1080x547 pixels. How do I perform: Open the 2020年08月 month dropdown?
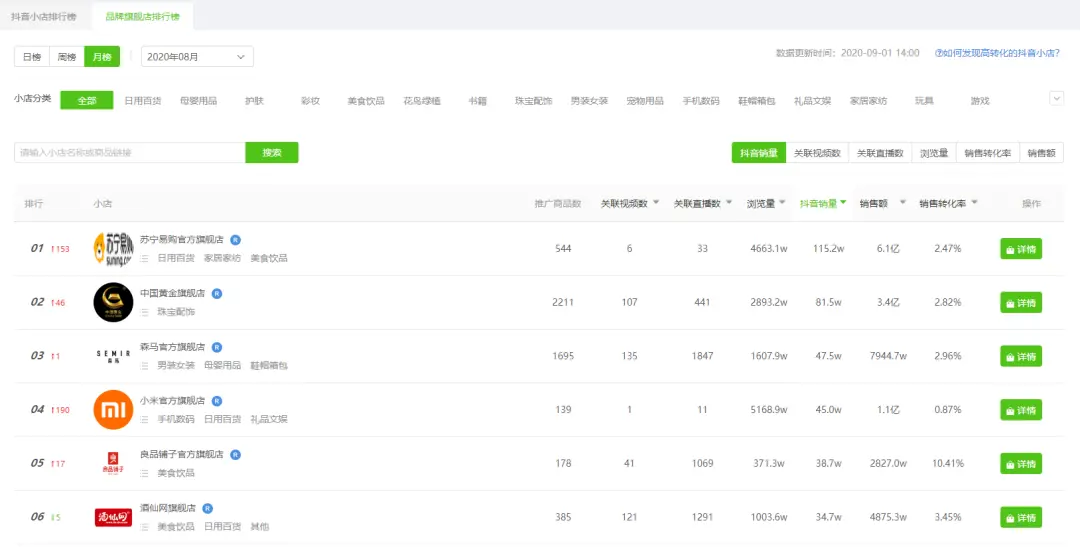(x=197, y=56)
